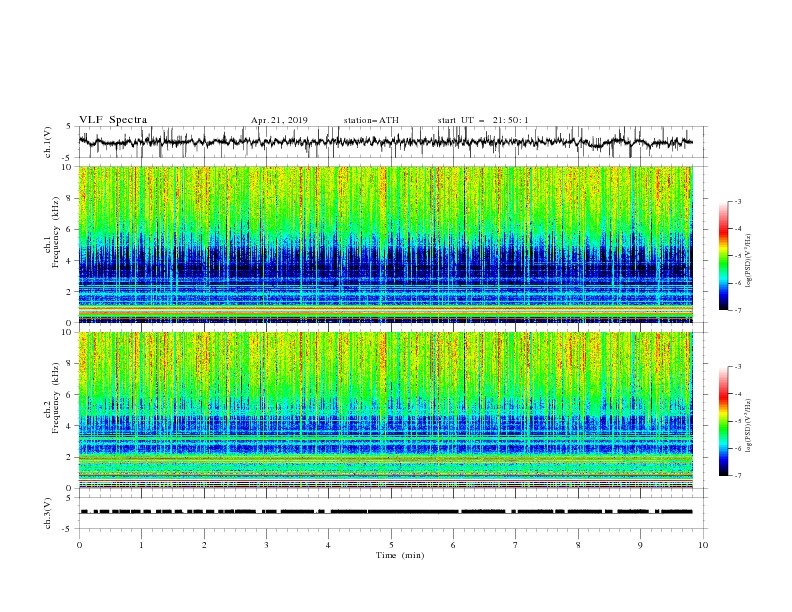Click the "Time (min)" axis label

[x=400, y=555]
